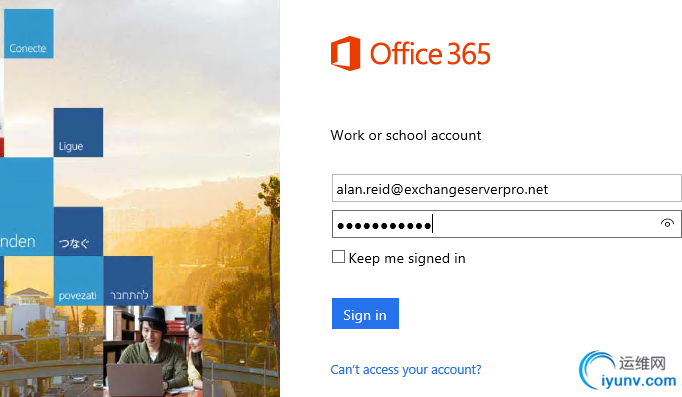Focus the password input field
This screenshot has height=397, width=682.
click(x=506, y=224)
